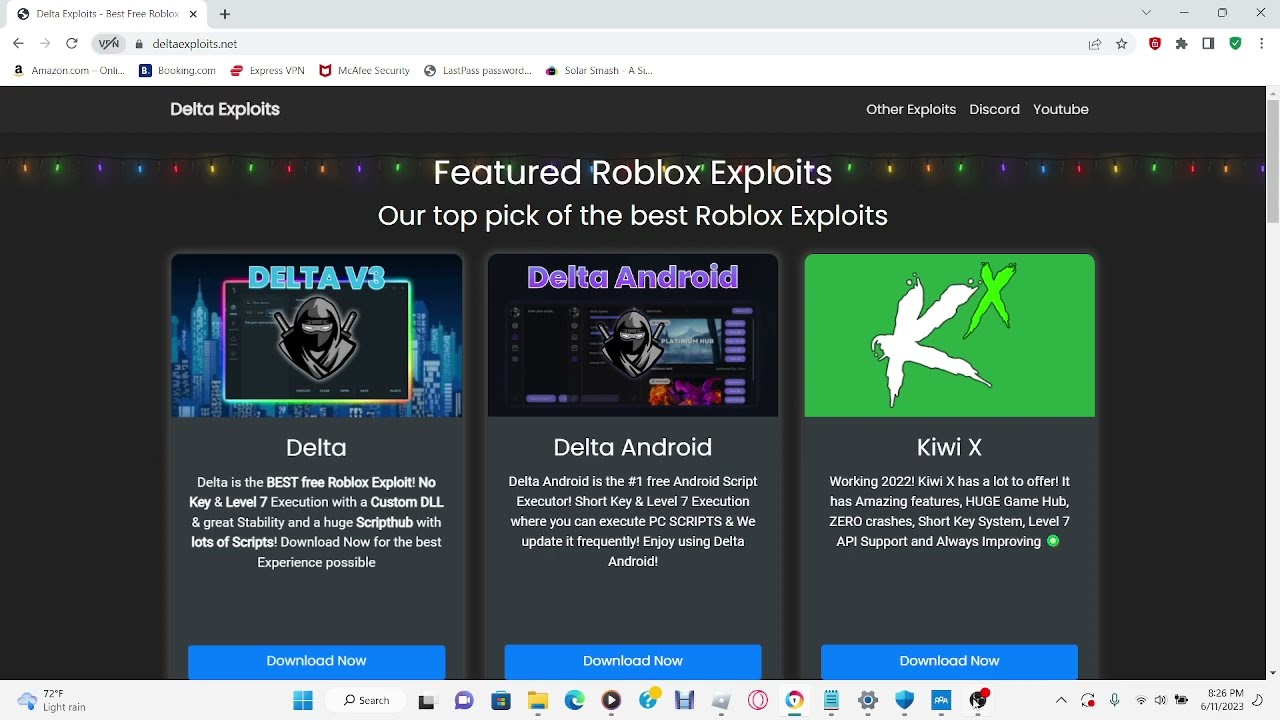
Task: Click the Delta Android card title
Action: pos(633,447)
